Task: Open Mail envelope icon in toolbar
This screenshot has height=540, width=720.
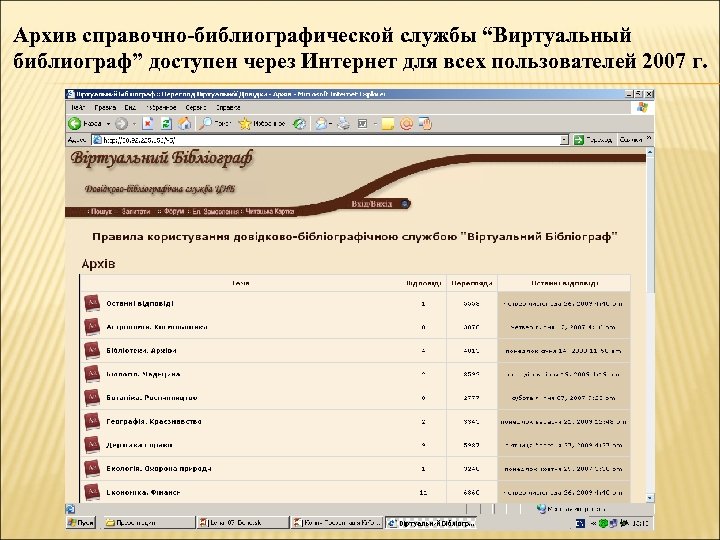Action: coord(321,124)
